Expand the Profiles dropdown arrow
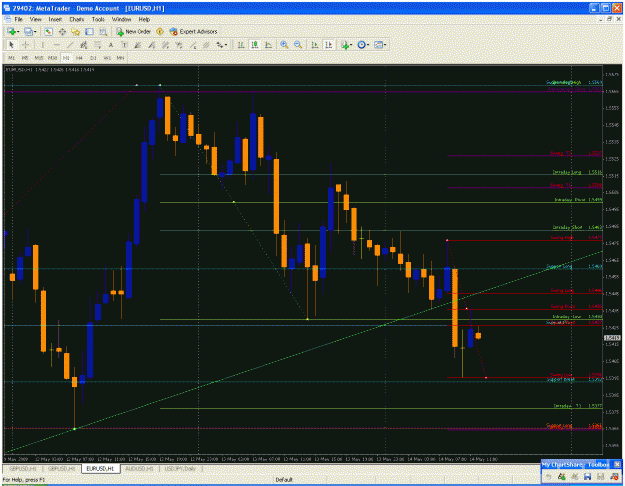 35,32
